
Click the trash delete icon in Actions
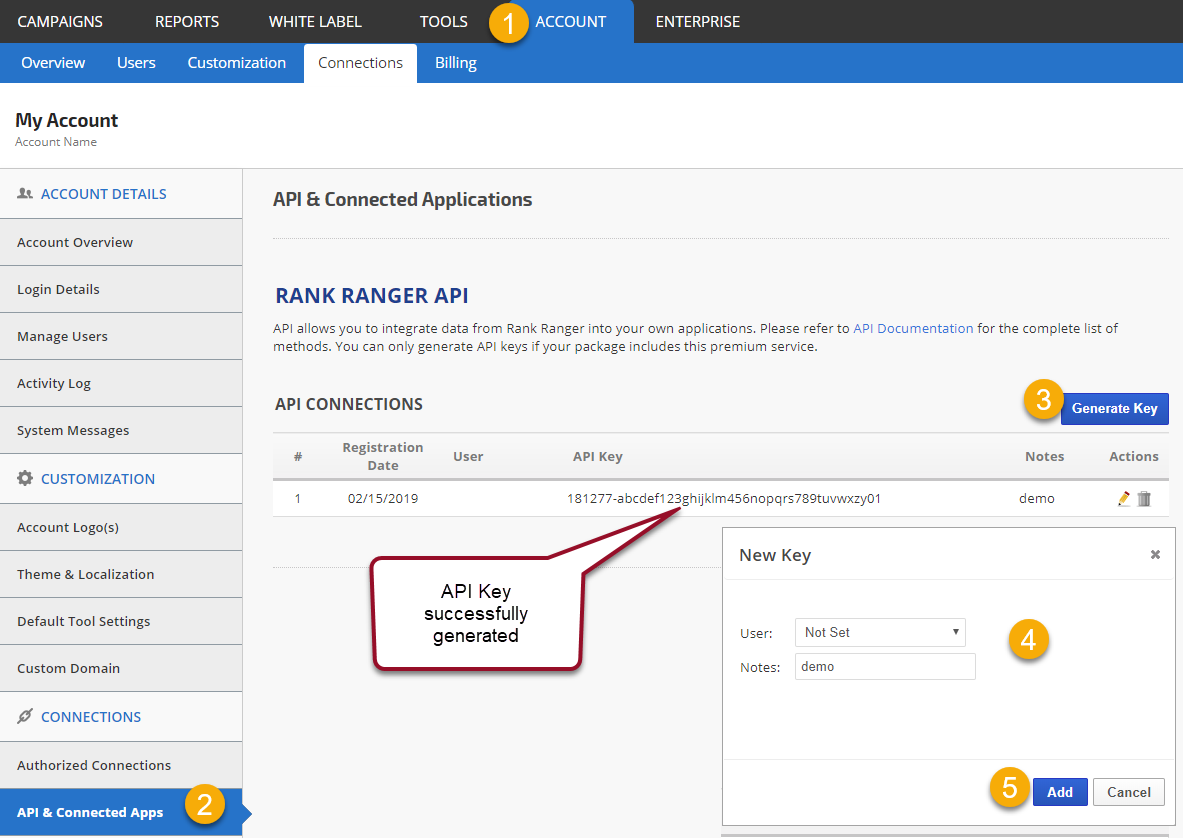[x=1144, y=498]
